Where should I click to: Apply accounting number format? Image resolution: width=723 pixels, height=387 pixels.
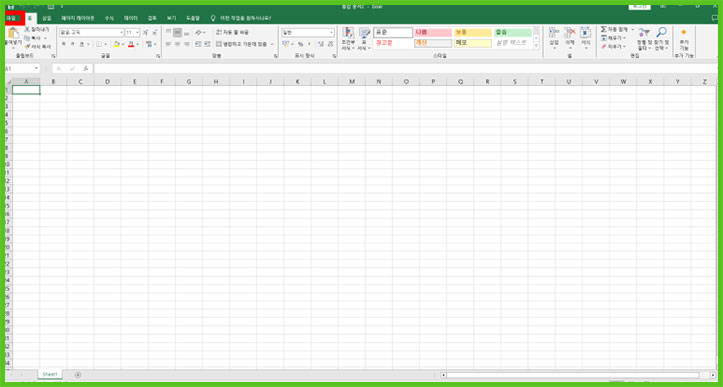pyautogui.click(x=285, y=44)
